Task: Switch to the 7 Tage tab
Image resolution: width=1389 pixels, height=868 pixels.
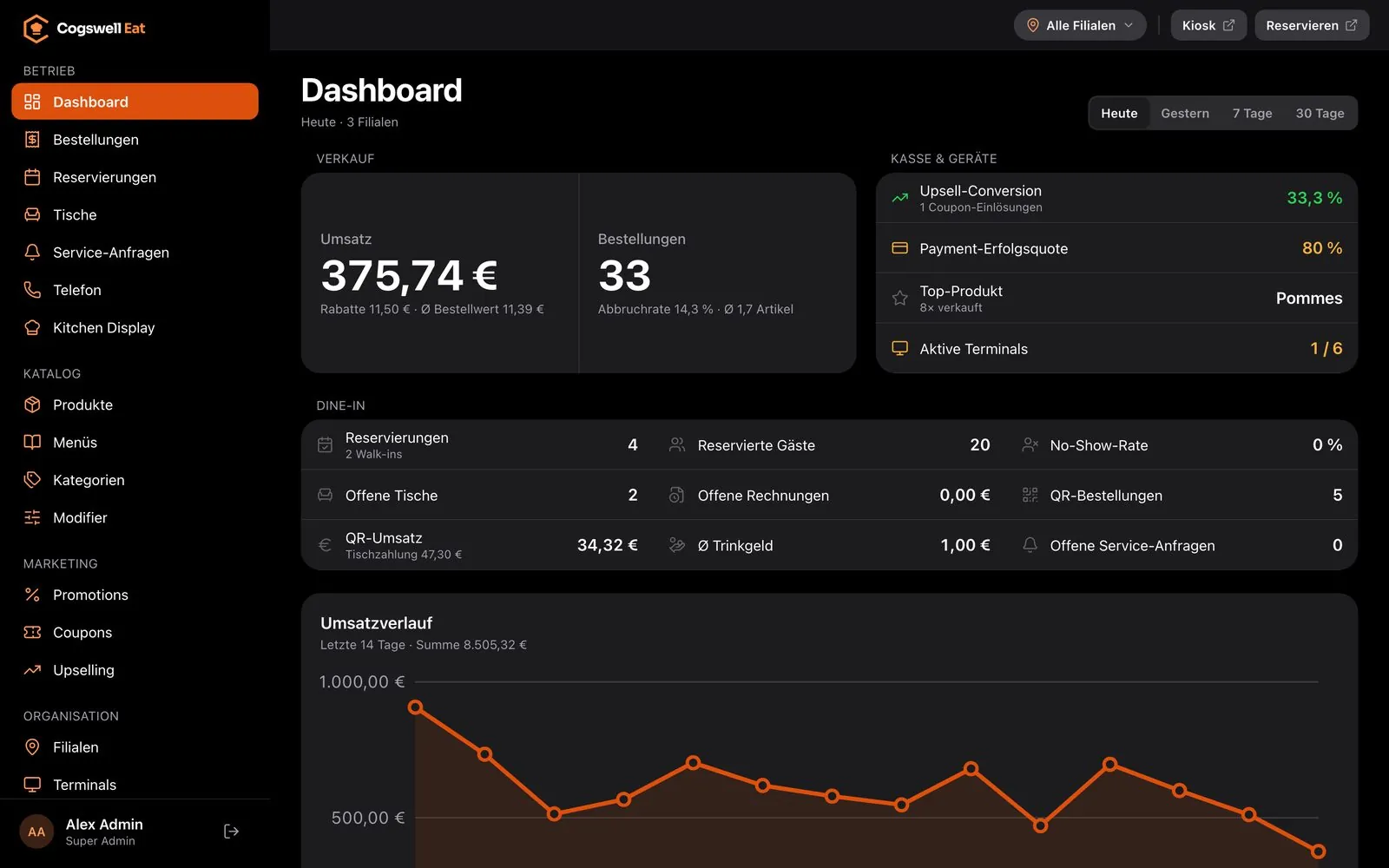Action: (1252, 113)
